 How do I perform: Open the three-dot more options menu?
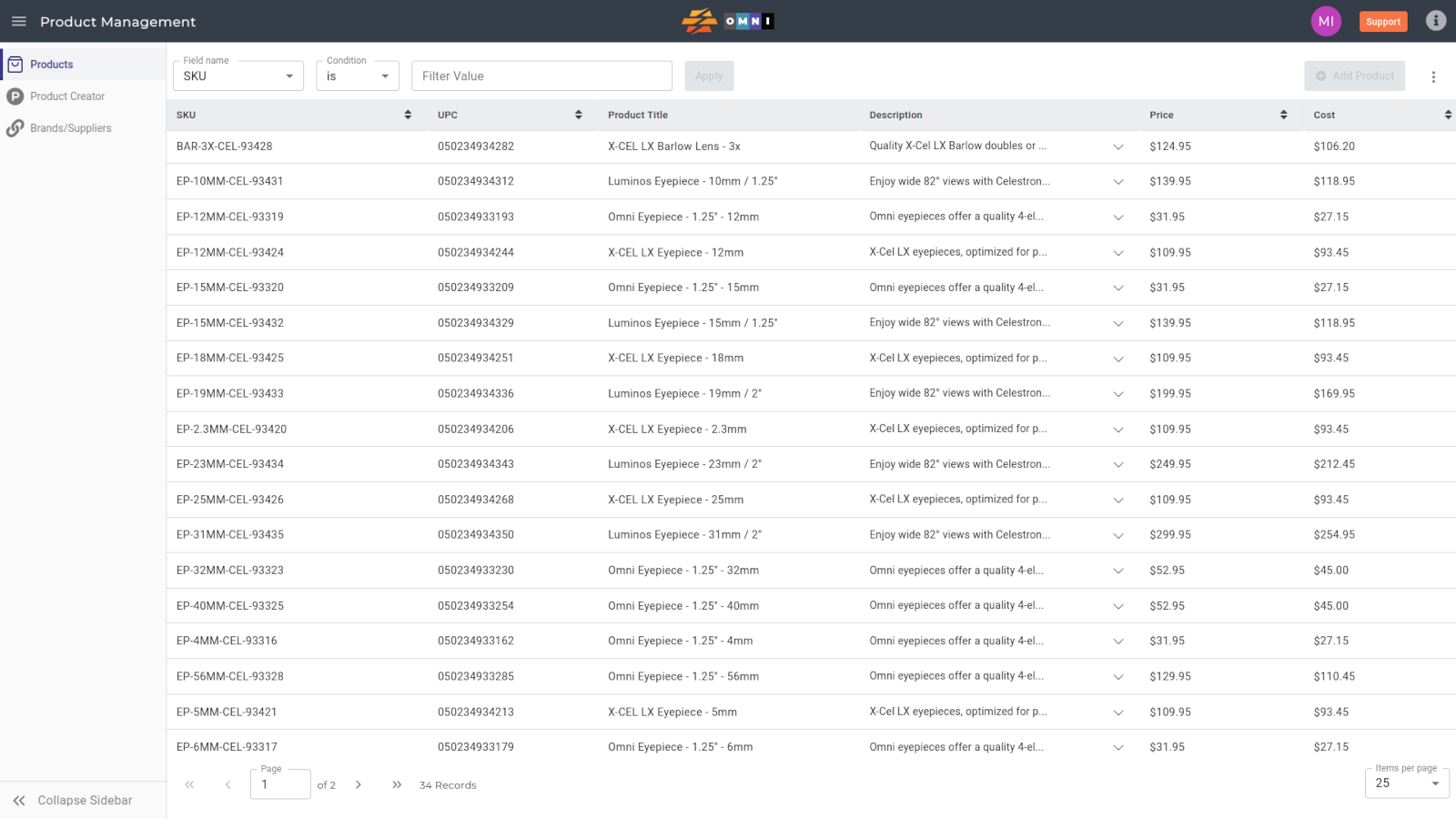click(1433, 76)
